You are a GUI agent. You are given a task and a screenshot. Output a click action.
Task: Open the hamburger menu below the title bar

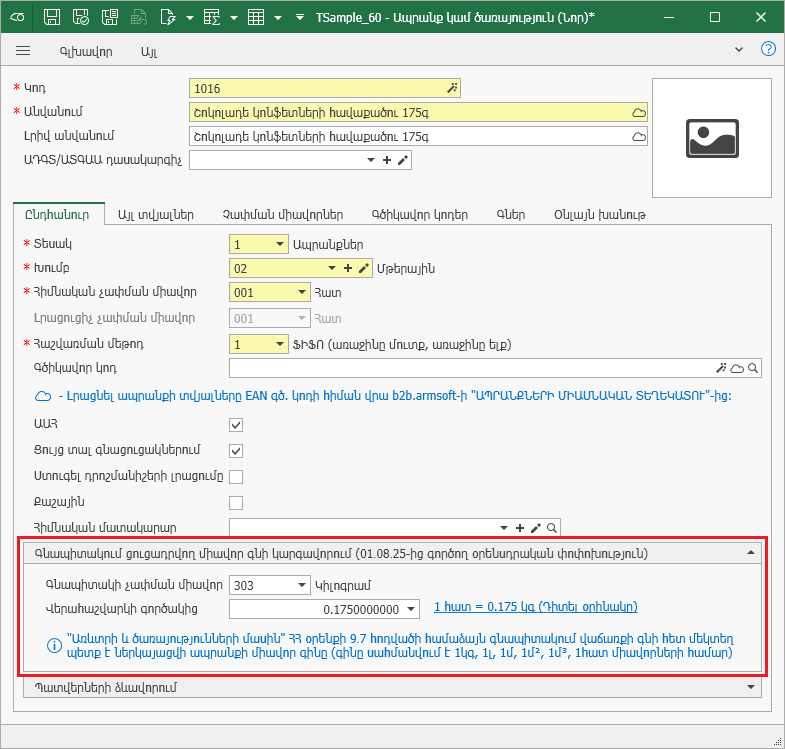coord(23,50)
